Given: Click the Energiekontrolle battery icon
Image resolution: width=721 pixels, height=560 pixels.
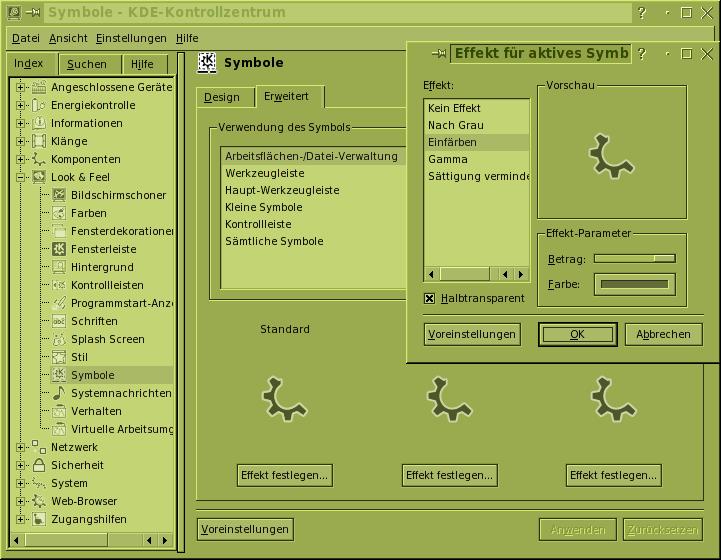Looking at the screenshot, I should coord(39,105).
